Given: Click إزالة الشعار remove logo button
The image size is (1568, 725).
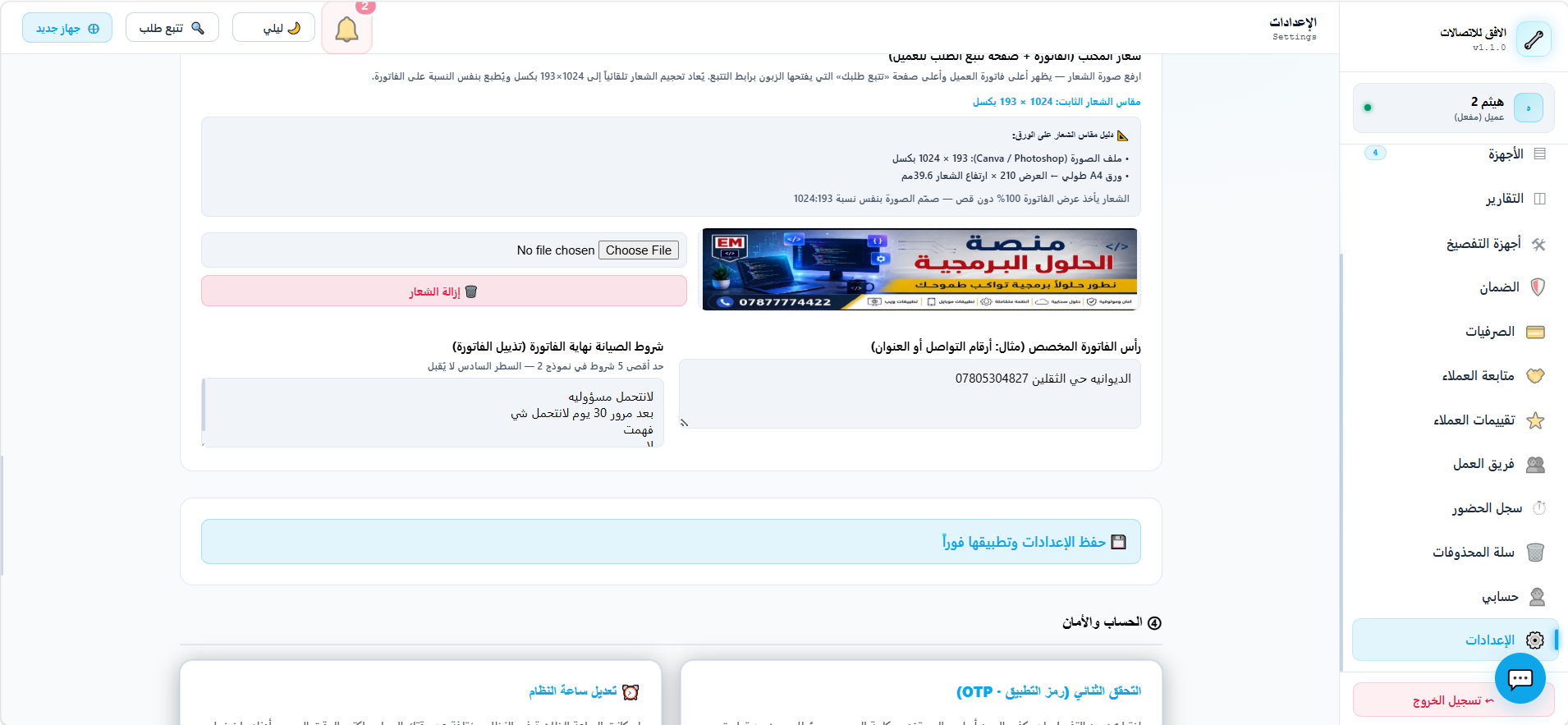Looking at the screenshot, I should pos(444,291).
